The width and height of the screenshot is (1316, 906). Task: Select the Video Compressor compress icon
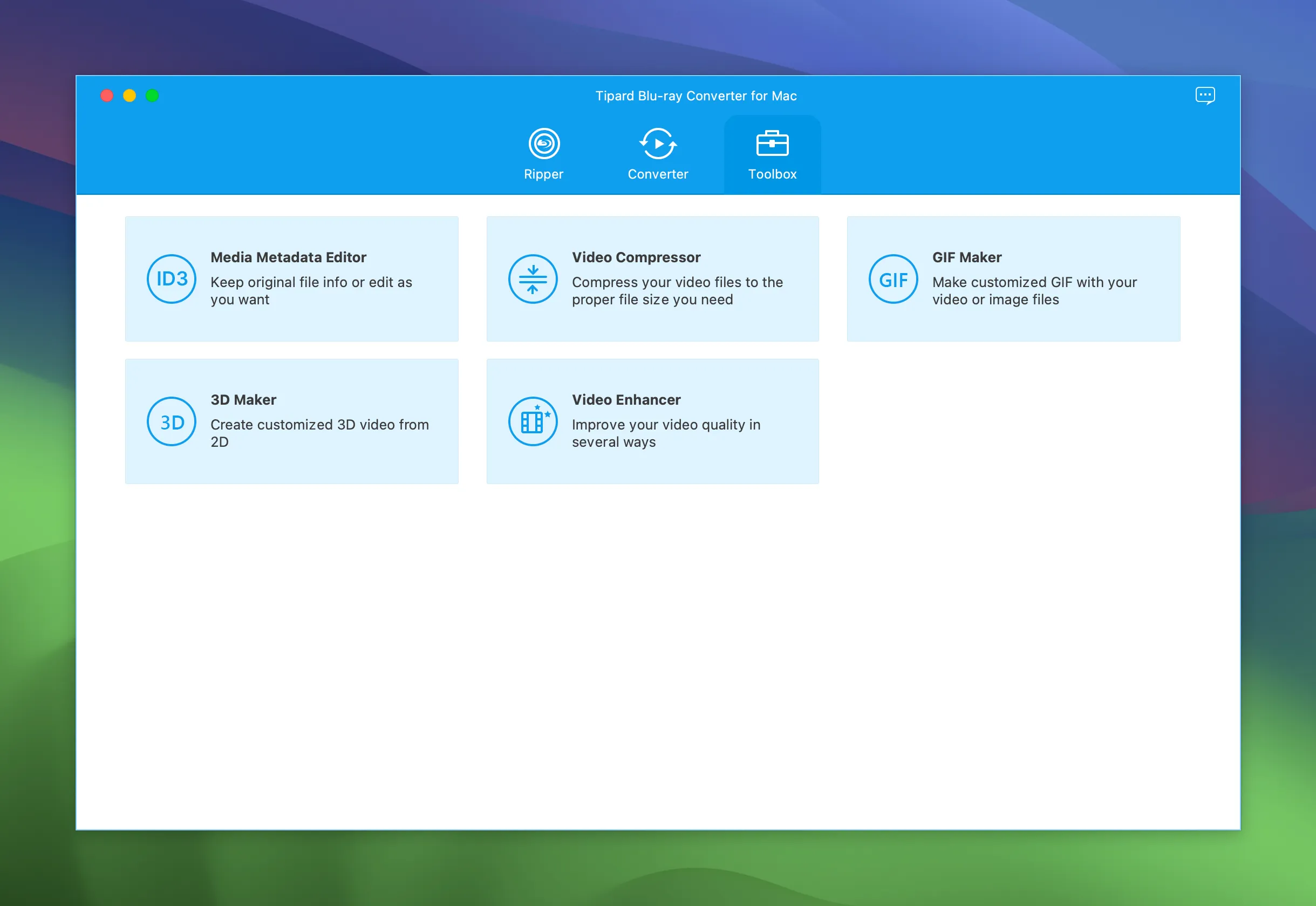coord(533,278)
